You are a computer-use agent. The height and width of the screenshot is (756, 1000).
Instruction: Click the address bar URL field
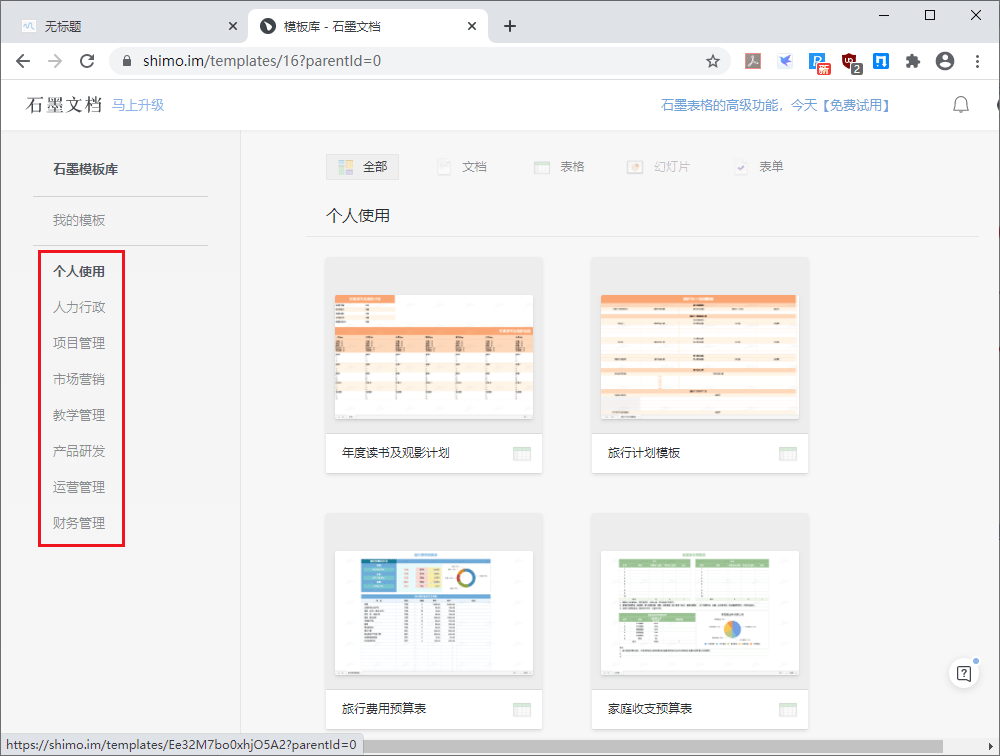(400, 61)
